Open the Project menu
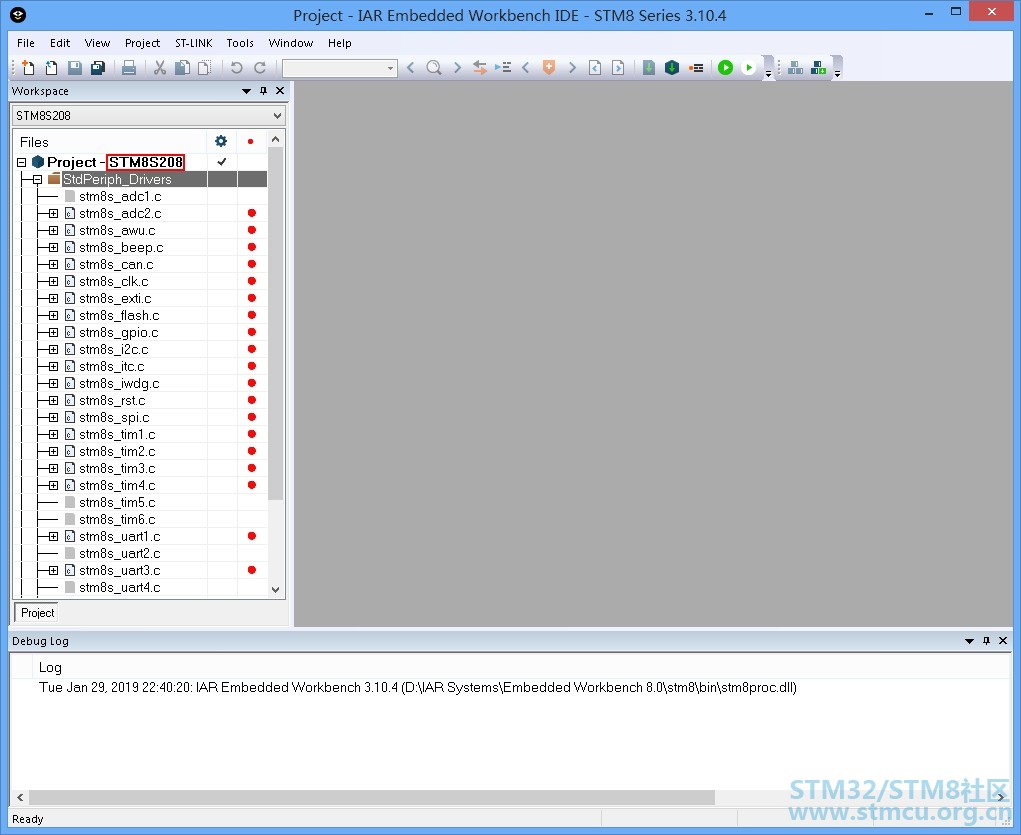The width and height of the screenshot is (1021, 835). [x=142, y=43]
